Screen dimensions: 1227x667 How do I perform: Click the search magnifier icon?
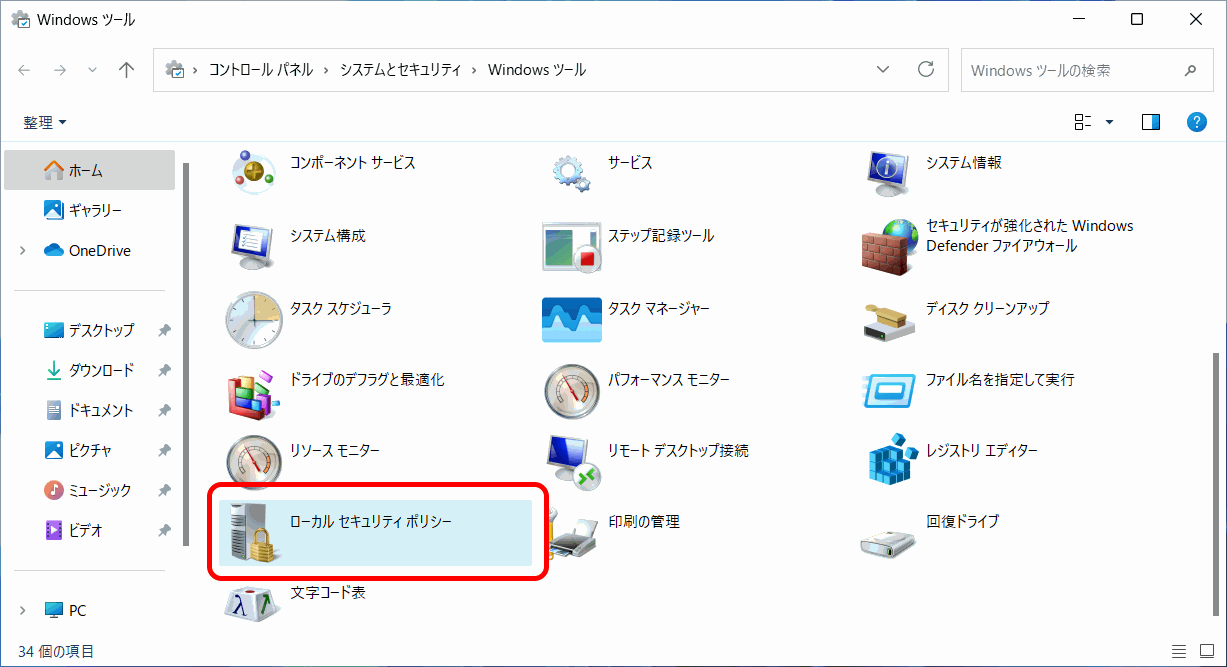1190,71
